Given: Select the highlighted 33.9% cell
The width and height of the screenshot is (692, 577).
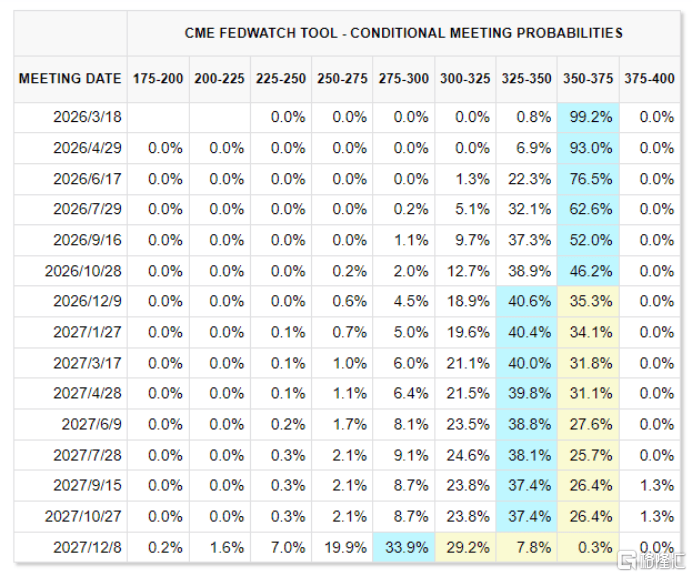Looking at the screenshot, I should coord(404,548).
